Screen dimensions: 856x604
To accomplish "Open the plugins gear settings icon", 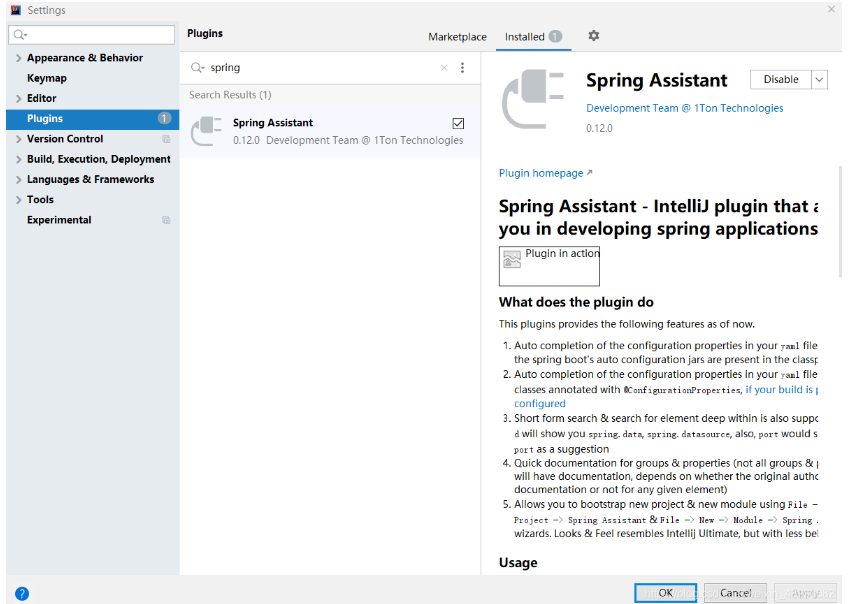I will [593, 35].
